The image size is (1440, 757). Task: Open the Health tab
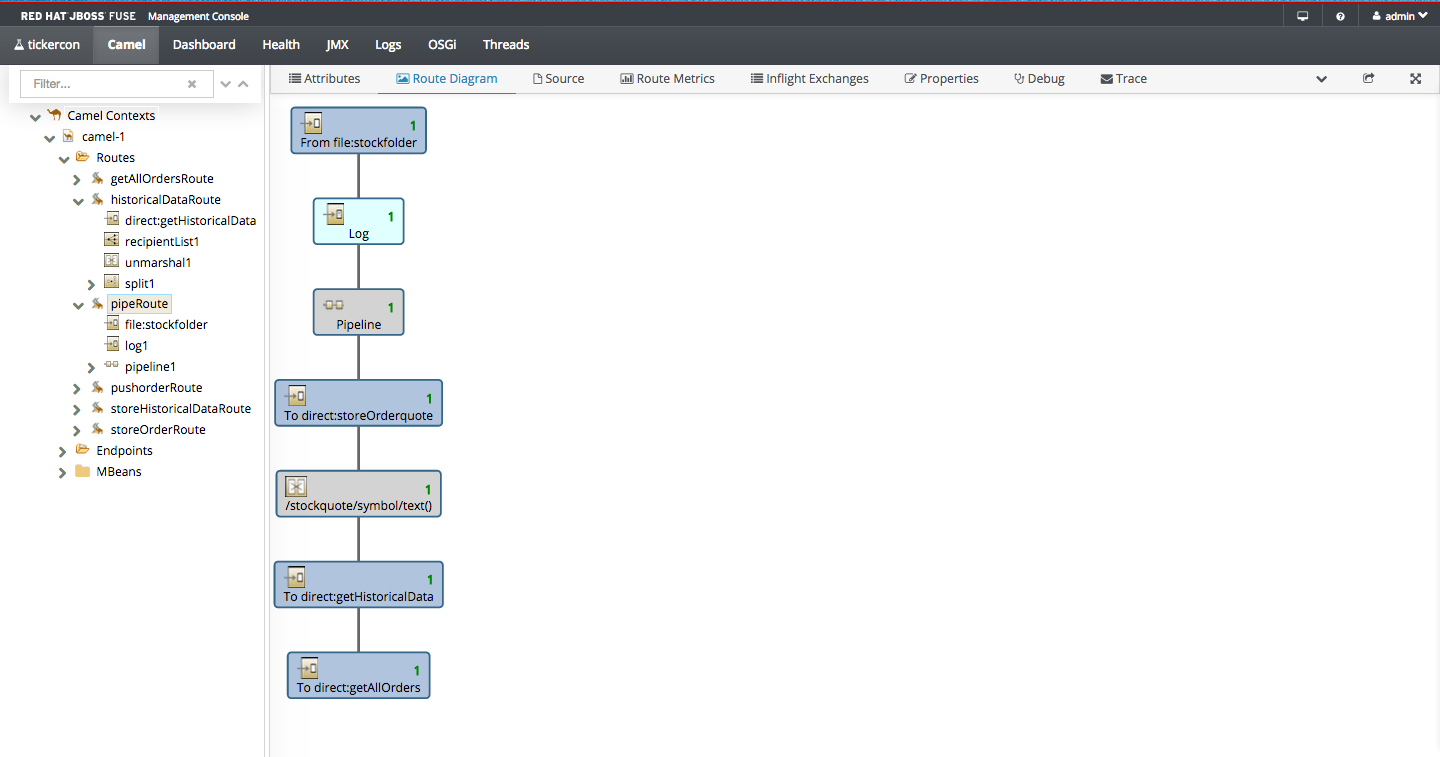tap(281, 44)
